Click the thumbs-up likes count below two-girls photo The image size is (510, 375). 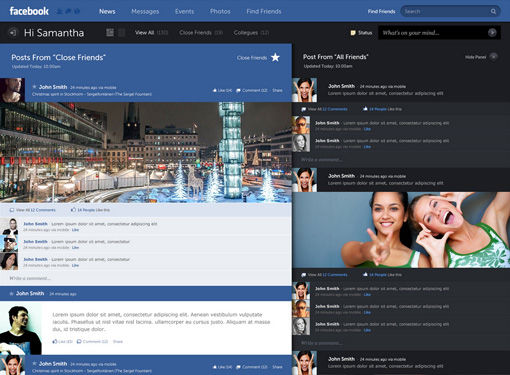(382, 275)
